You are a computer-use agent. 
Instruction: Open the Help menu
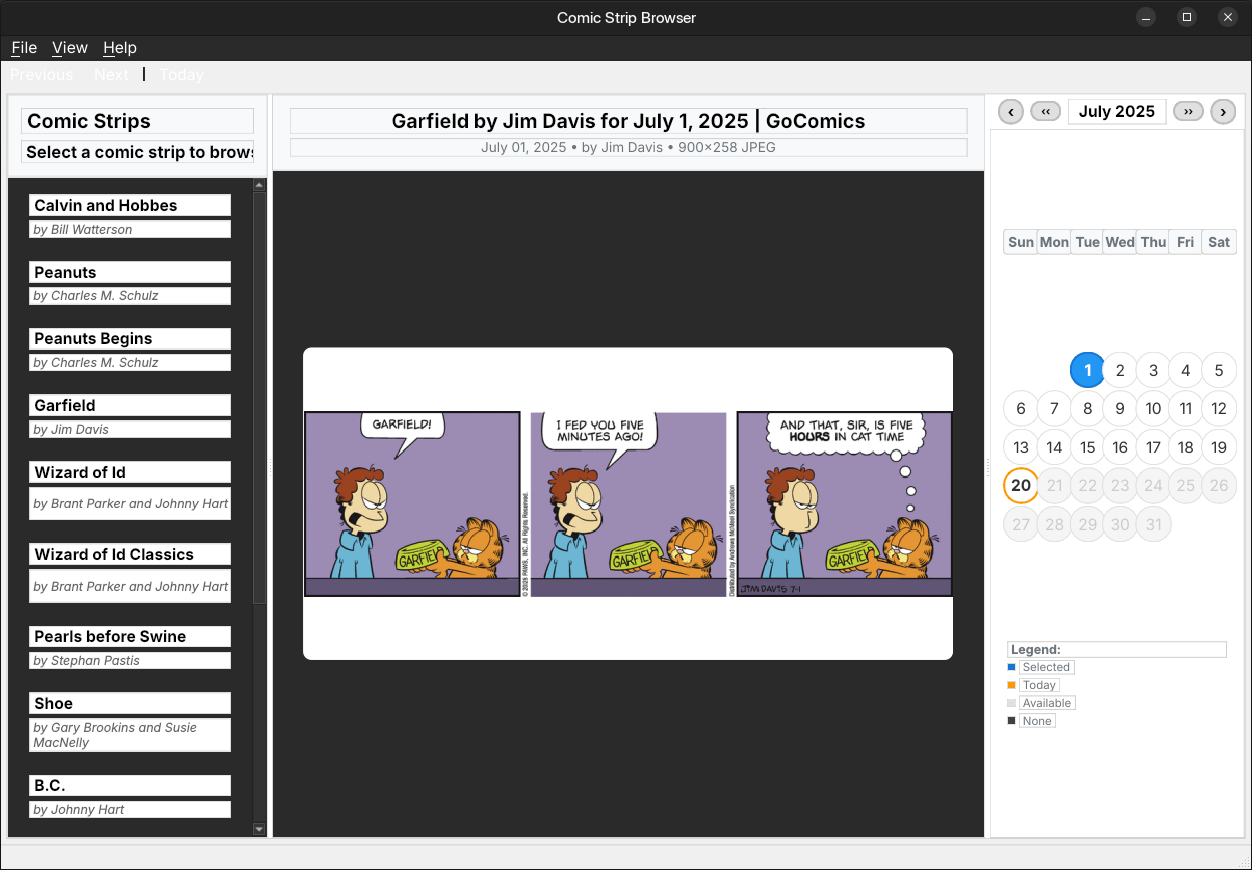tap(120, 48)
